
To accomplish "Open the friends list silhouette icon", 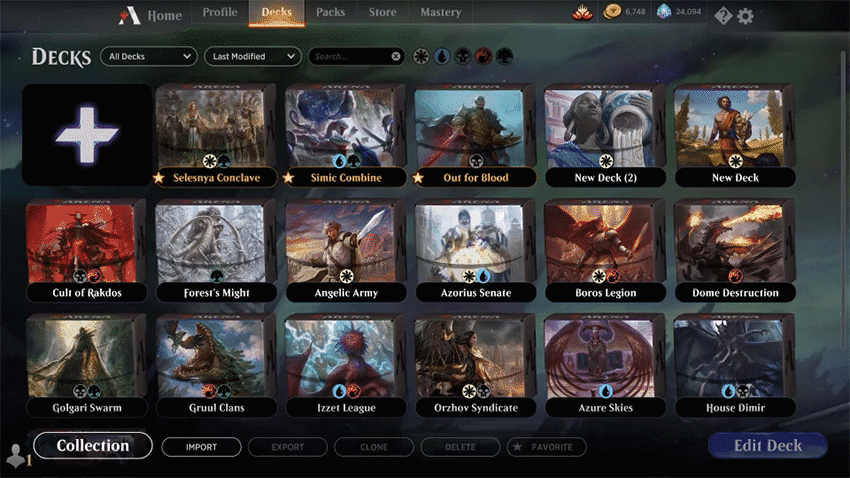I will tap(16, 455).
